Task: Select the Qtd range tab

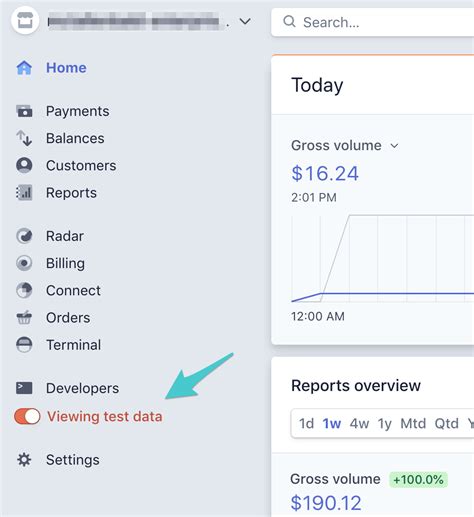Action: 447,424
